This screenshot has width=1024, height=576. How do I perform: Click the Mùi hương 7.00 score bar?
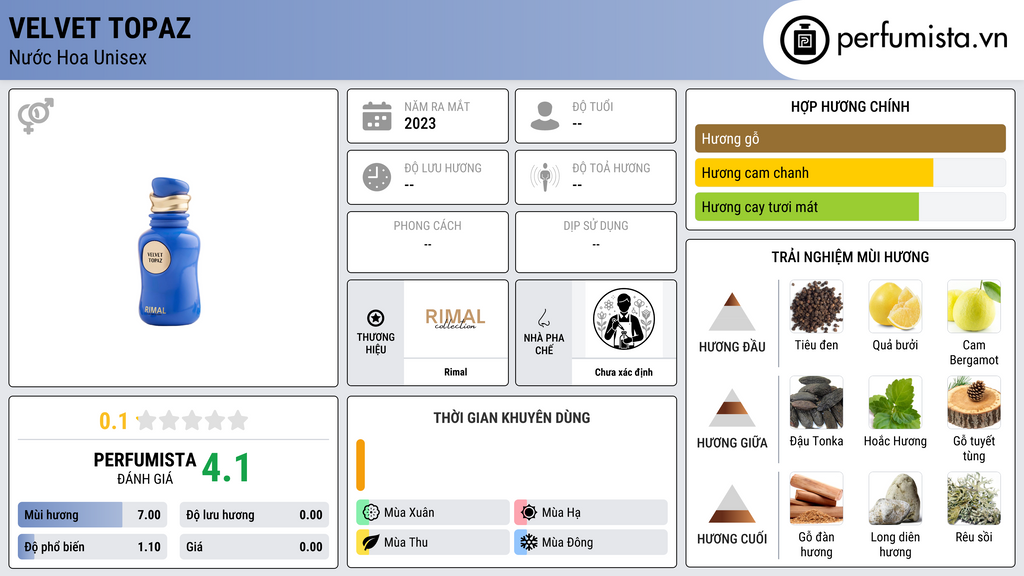point(93,515)
